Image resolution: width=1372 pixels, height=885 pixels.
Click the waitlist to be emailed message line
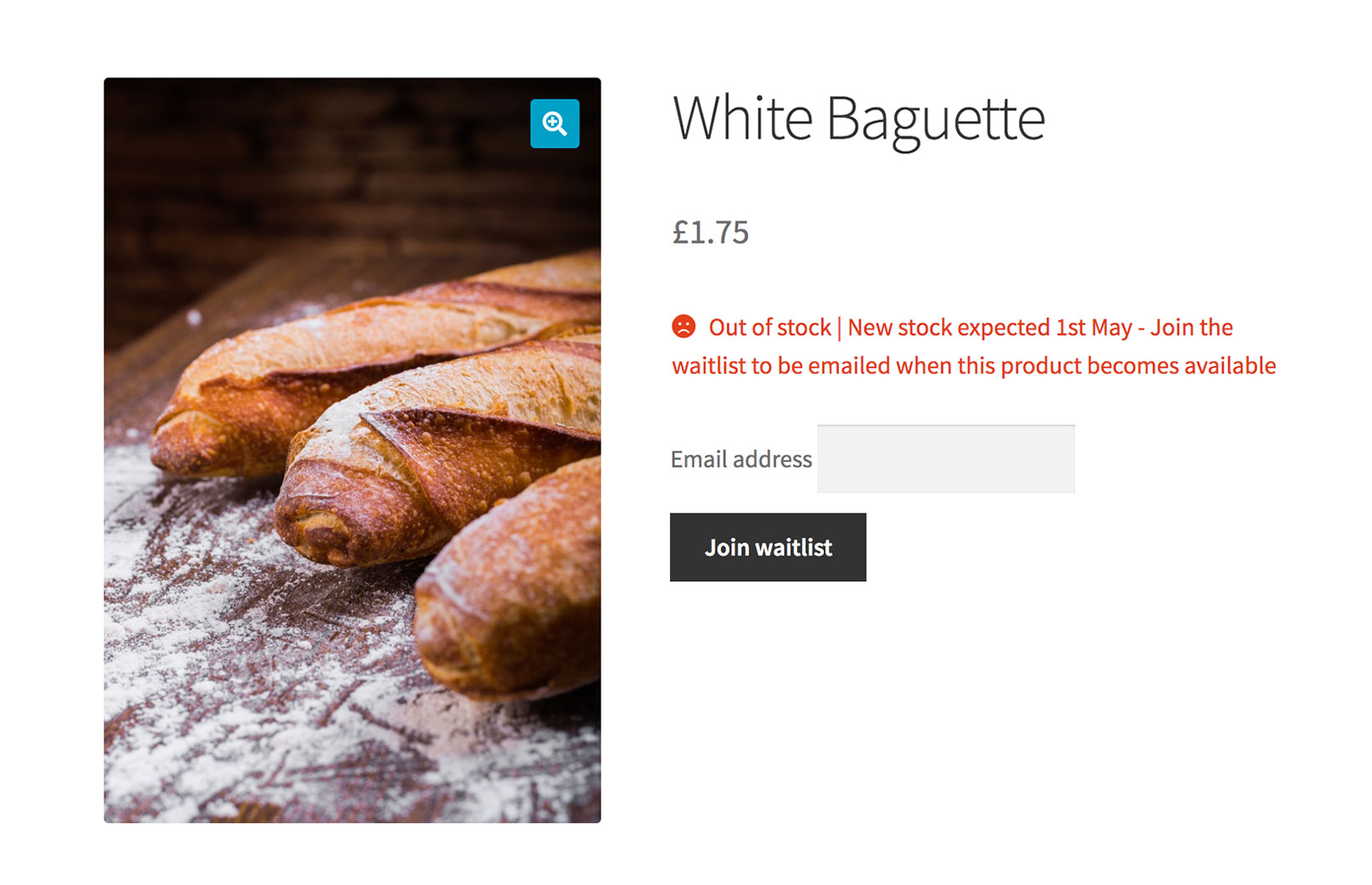pos(973,366)
